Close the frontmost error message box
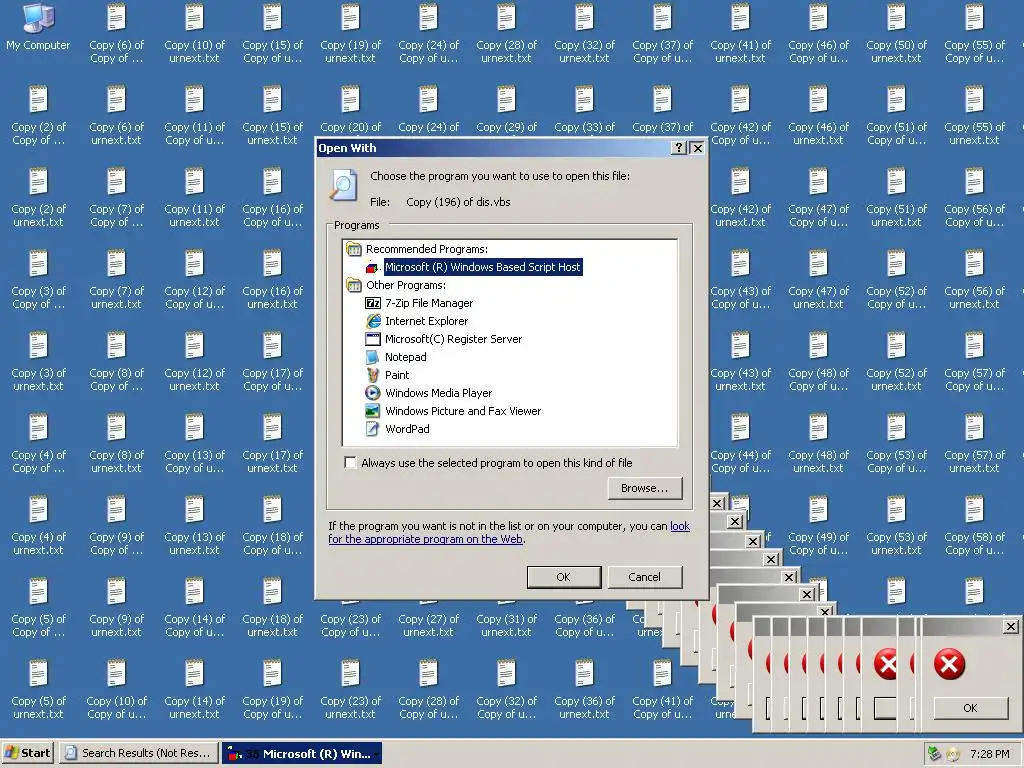Image resolution: width=1024 pixels, height=768 pixels. click(x=1010, y=627)
